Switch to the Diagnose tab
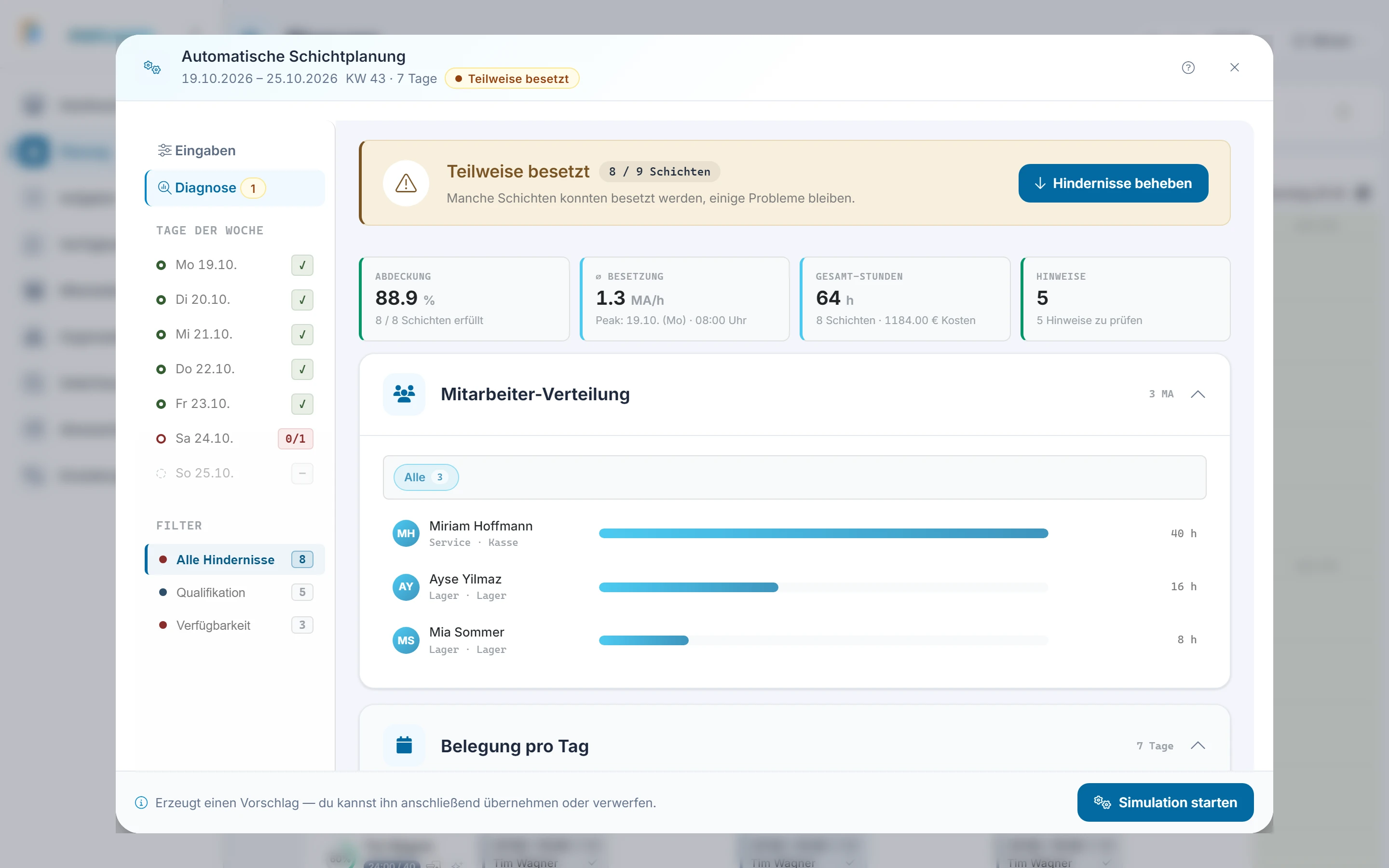Screen dimensions: 1389x868 [235, 188]
